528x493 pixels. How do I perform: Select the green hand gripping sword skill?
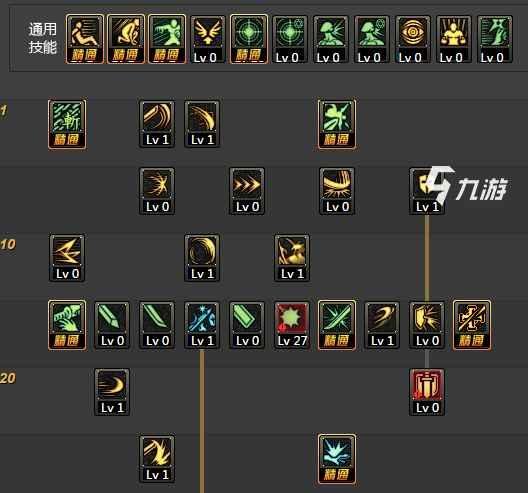click(x=67, y=325)
